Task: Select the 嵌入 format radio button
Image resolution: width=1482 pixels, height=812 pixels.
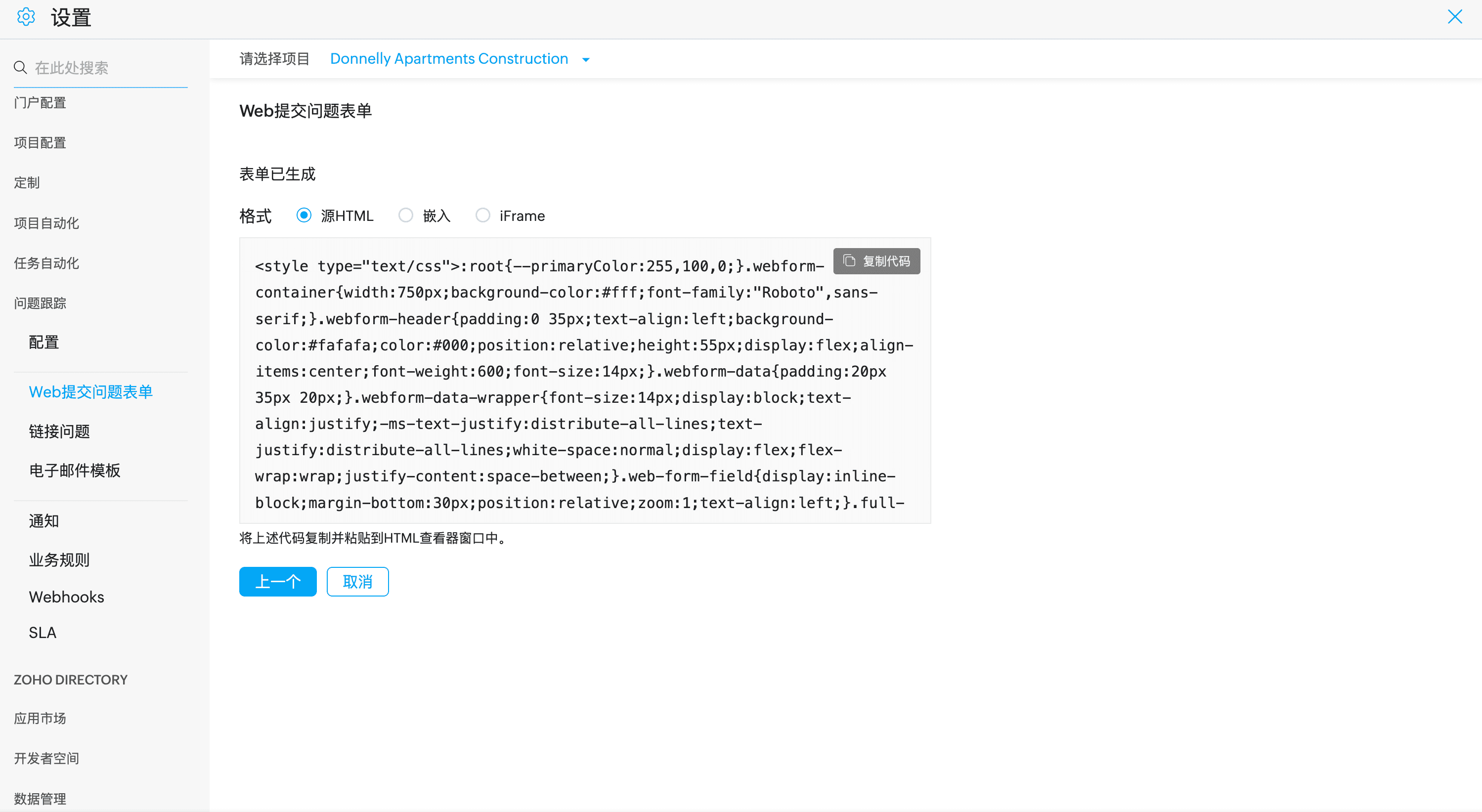Action: pyautogui.click(x=405, y=215)
